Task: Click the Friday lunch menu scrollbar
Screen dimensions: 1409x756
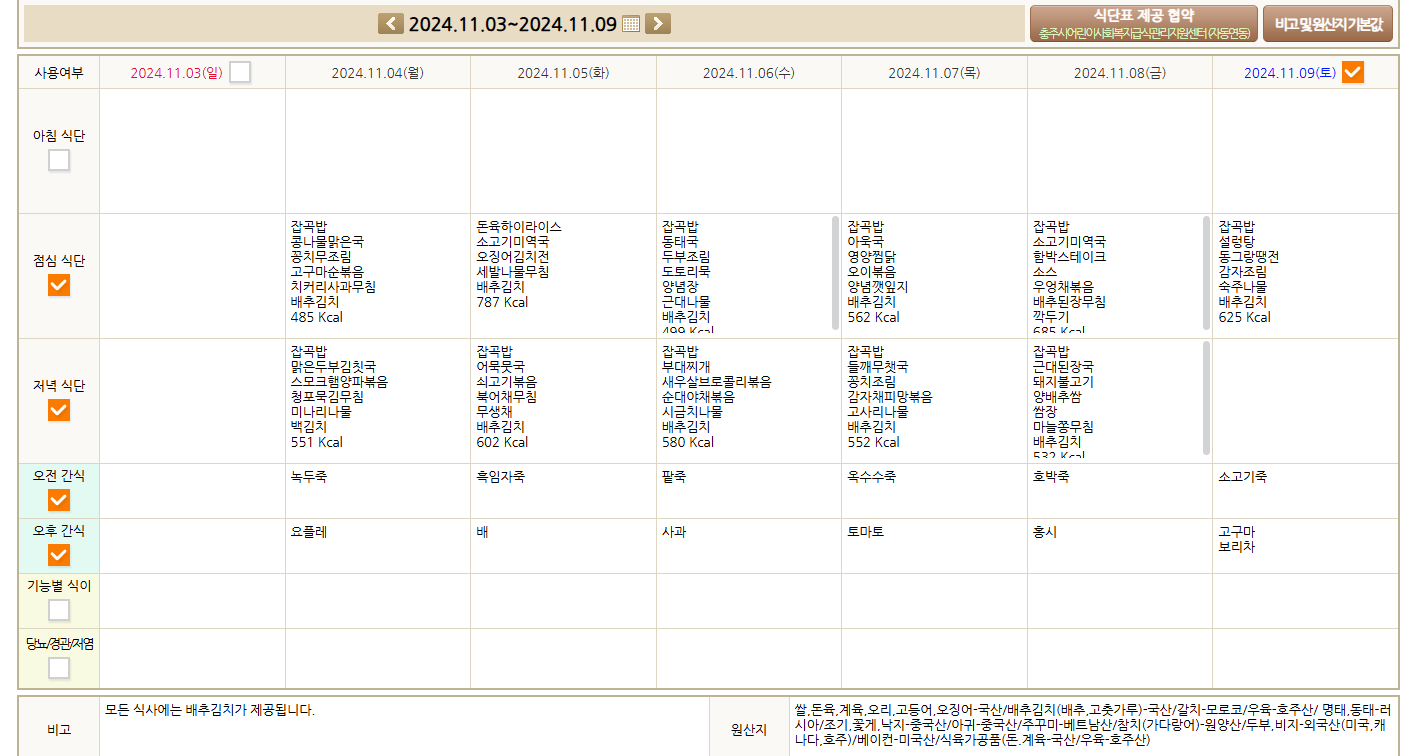Action: click(1207, 272)
